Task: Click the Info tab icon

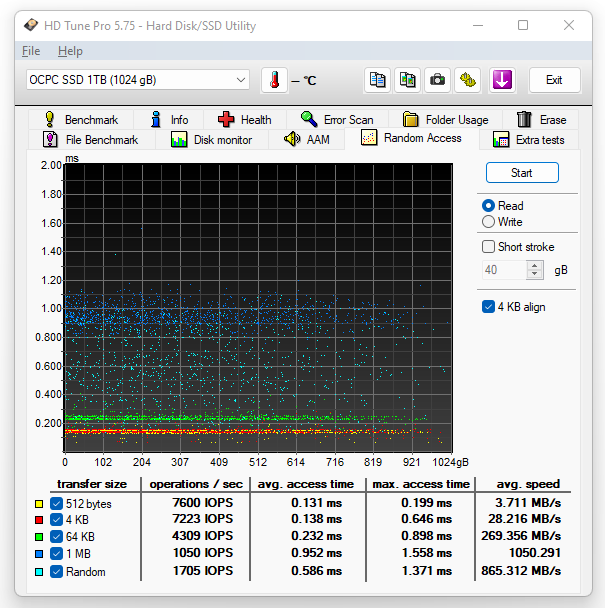Action: (156, 119)
